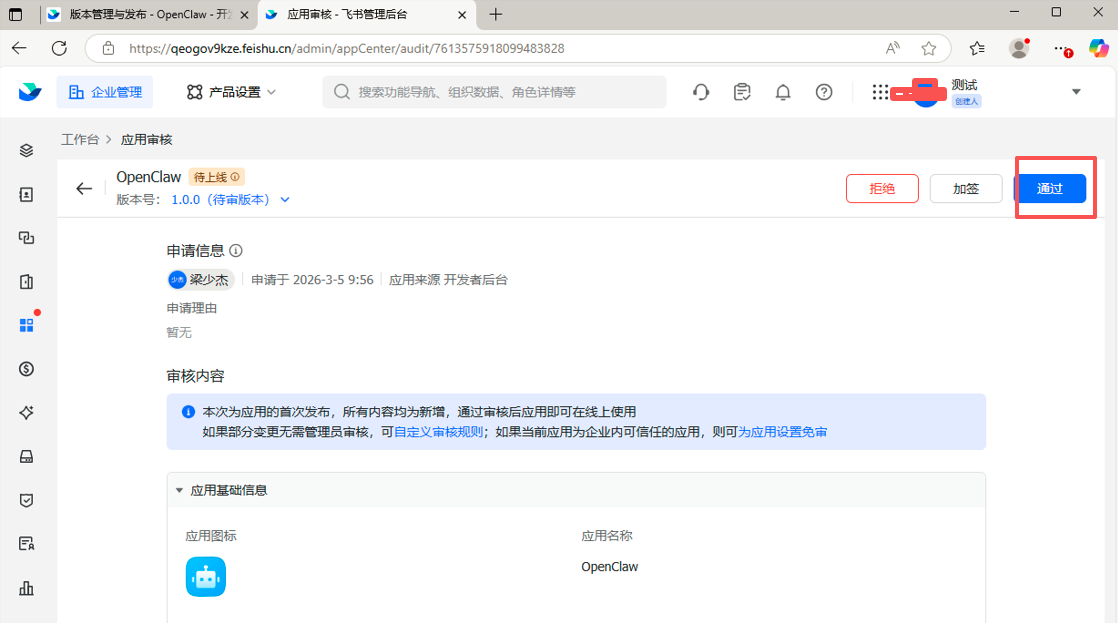Open the analytics bar chart icon in sidebar
Image resolution: width=1118 pixels, height=623 pixels.
(x=27, y=588)
